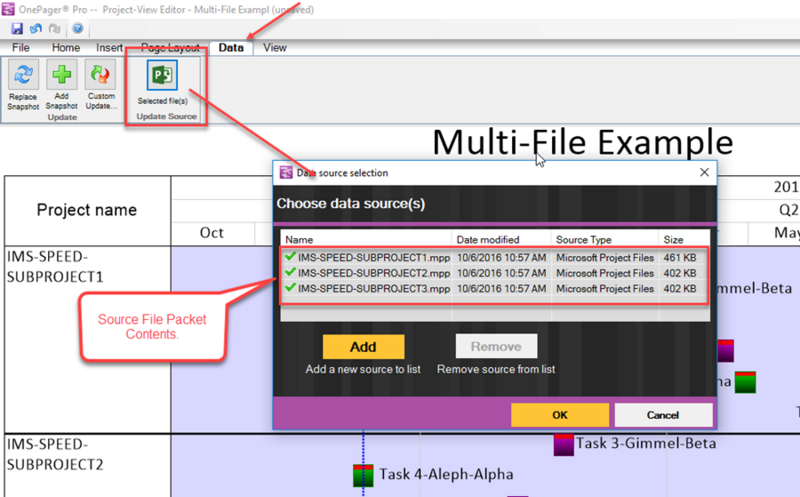
Task: Toggle green check on SUBPROJECT3.mpp
Action: [x=290, y=287]
